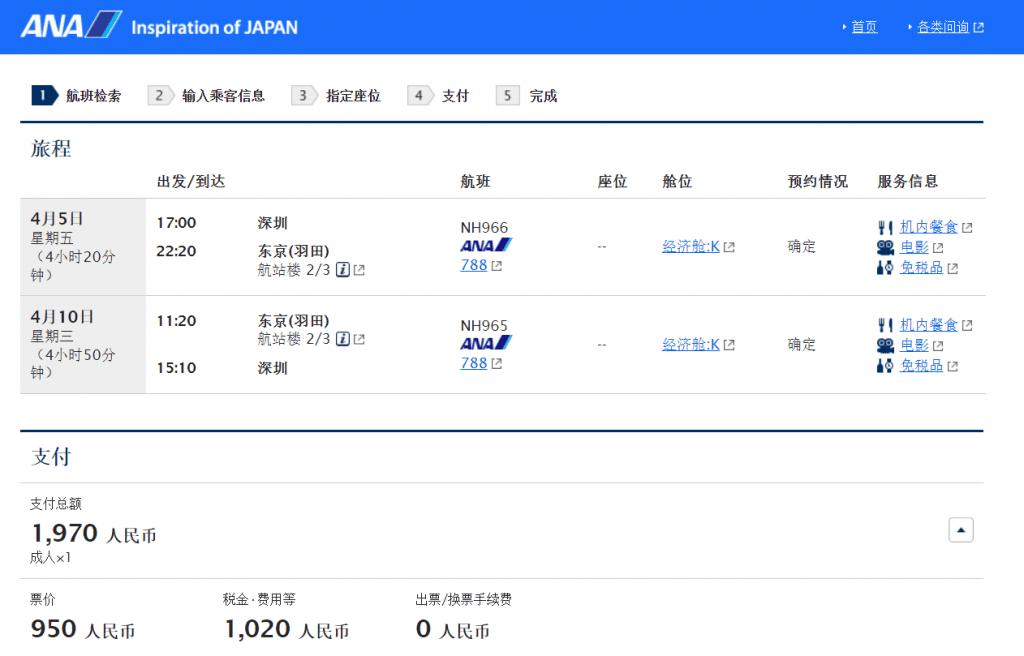This screenshot has width=1024, height=656.
Task: Open 经济舱:K link for April 10 flight
Action: pos(691,345)
